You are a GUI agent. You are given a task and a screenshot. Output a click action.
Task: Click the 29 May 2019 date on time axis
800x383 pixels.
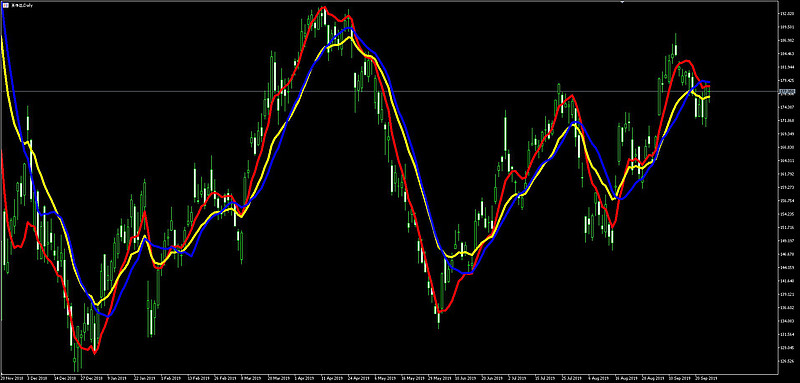pos(440,378)
